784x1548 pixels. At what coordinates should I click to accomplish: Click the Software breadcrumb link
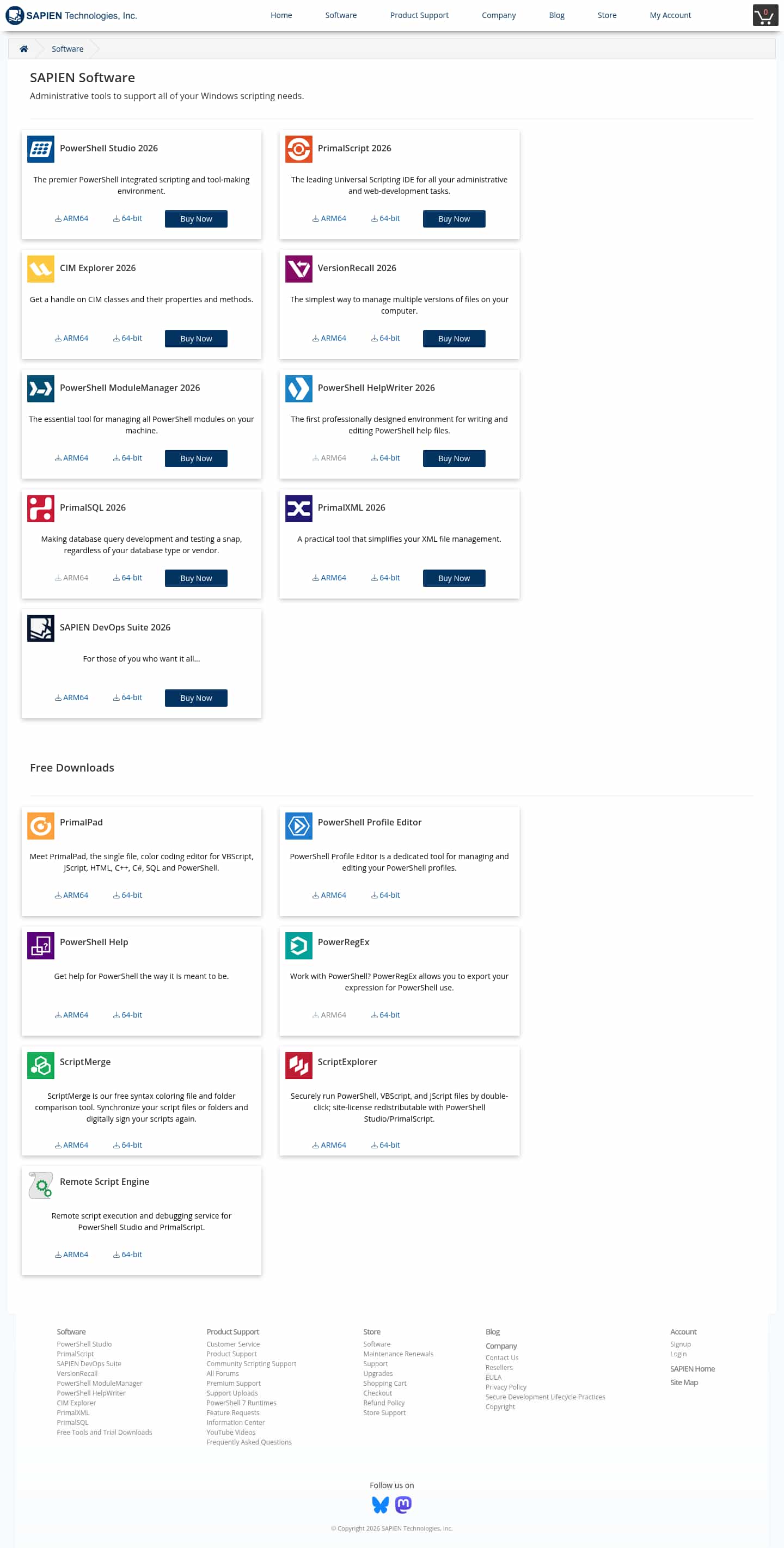coord(68,48)
